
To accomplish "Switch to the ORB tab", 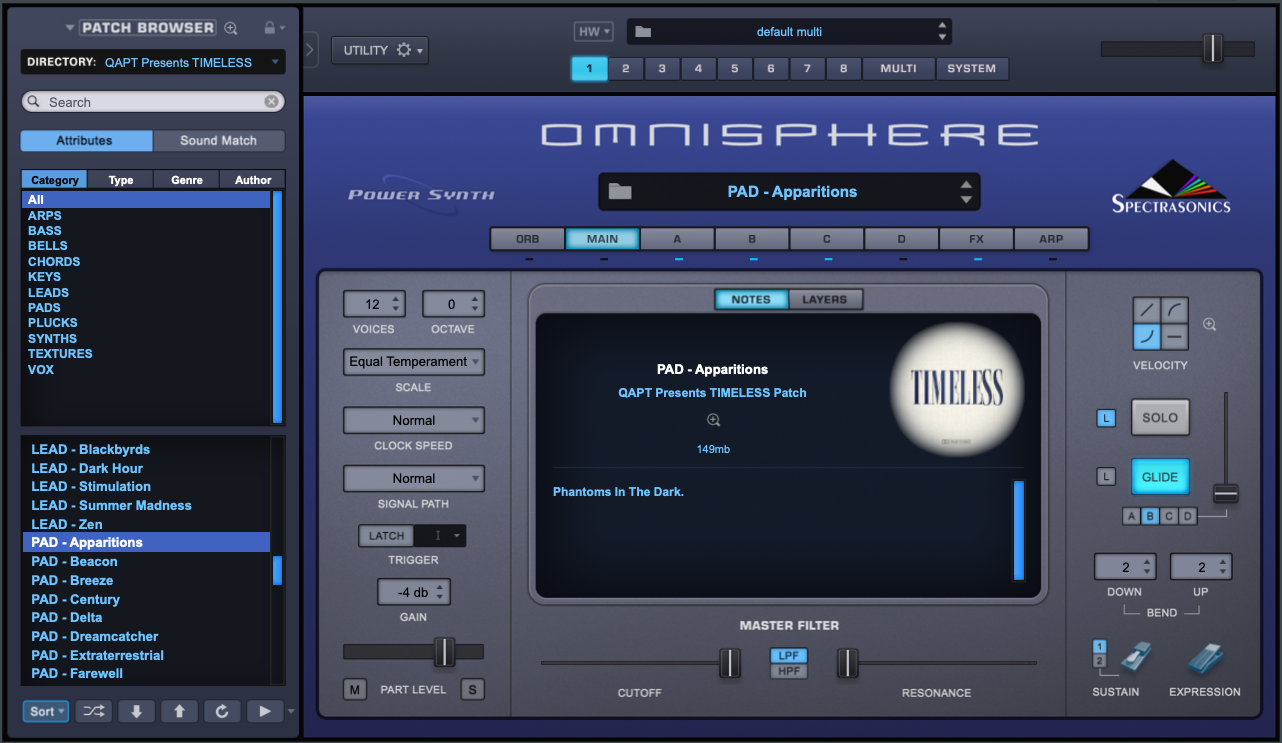I will pyautogui.click(x=527, y=239).
